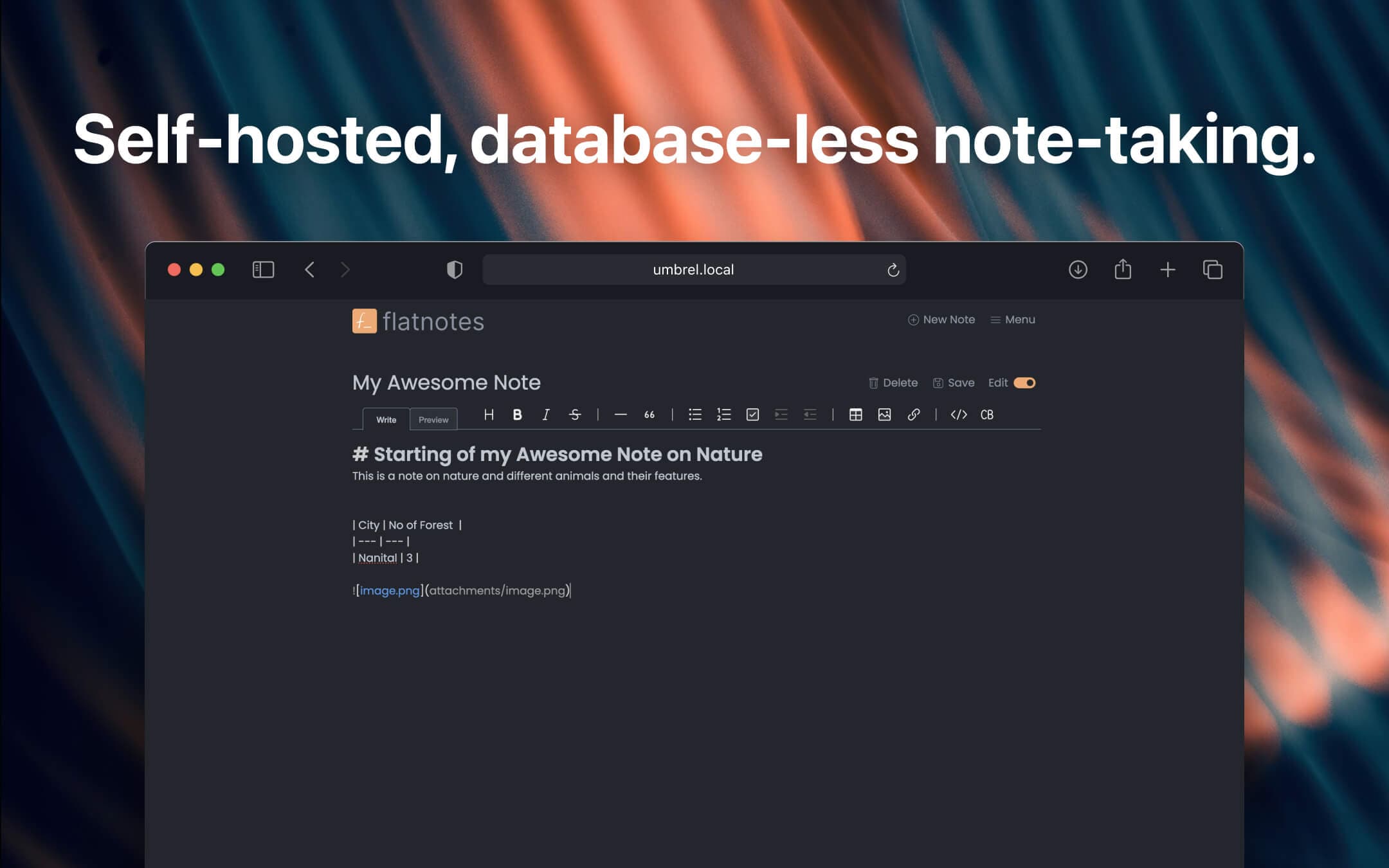Toggle bold formatting
The image size is (1389, 868).
pos(518,415)
